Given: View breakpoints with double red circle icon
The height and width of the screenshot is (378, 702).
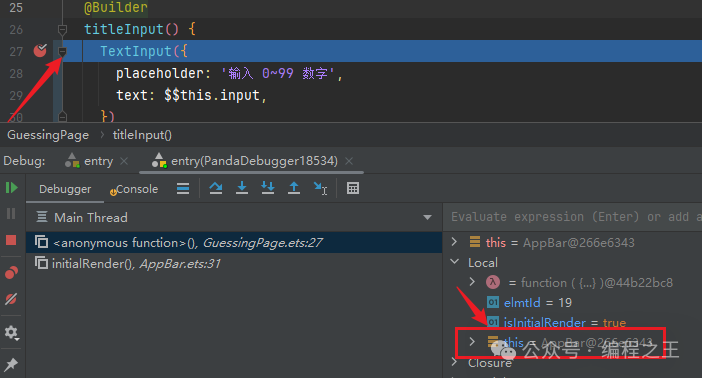Looking at the screenshot, I should coord(11,272).
